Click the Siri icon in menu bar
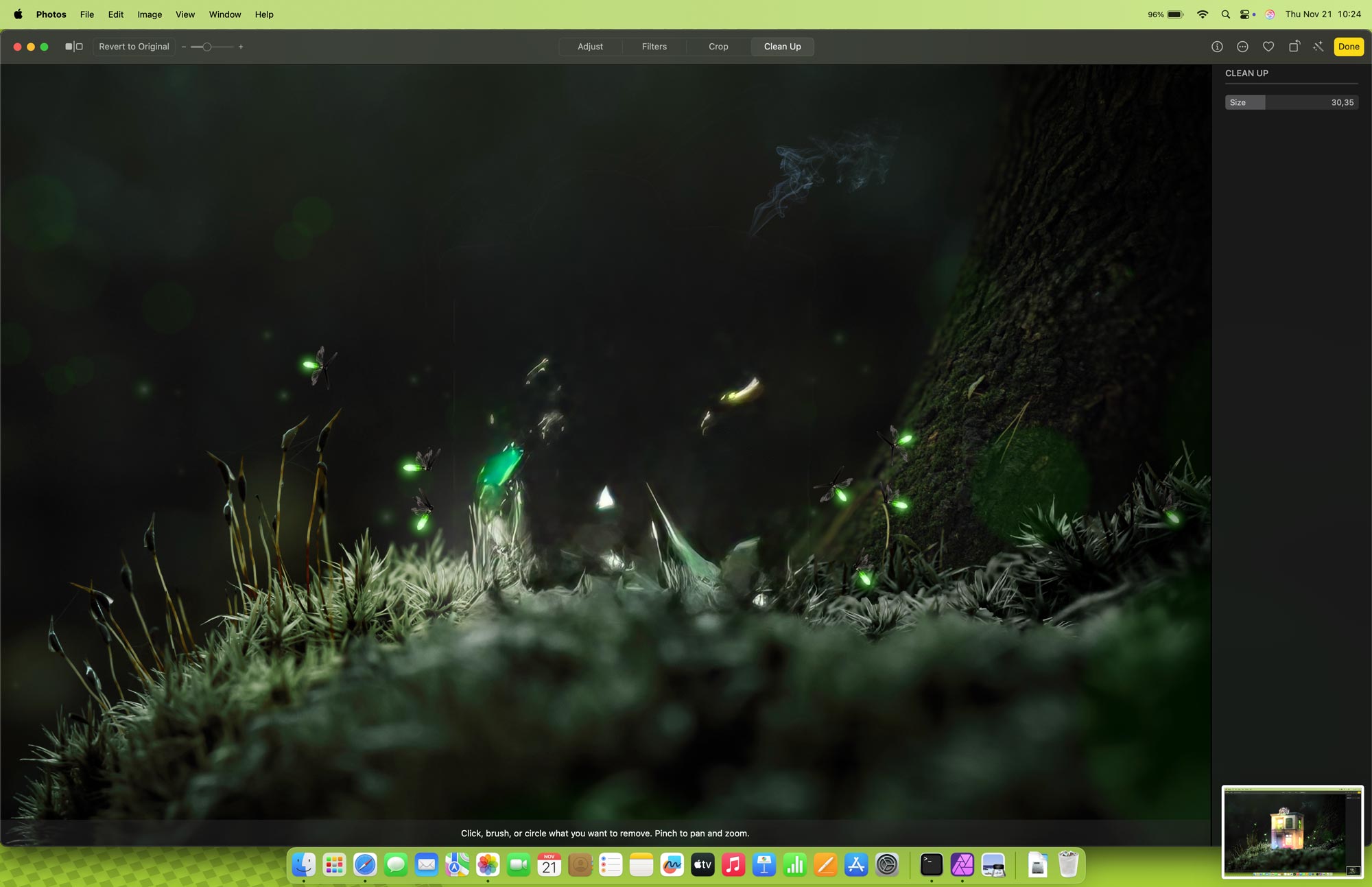The width and height of the screenshot is (1372, 887). (1270, 14)
